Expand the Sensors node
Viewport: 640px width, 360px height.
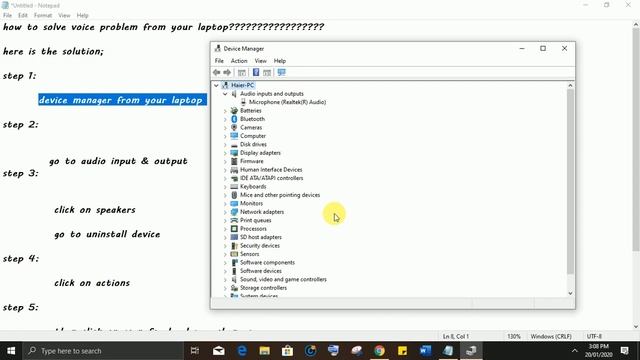(225, 254)
